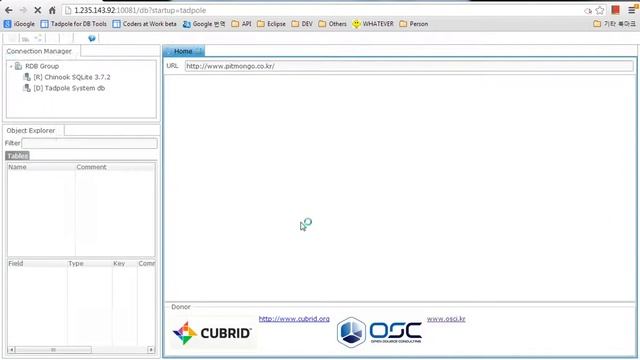The height and width of the screenshot is (360, 640).
Task: Select the Home tab
Action: point(183,51)
